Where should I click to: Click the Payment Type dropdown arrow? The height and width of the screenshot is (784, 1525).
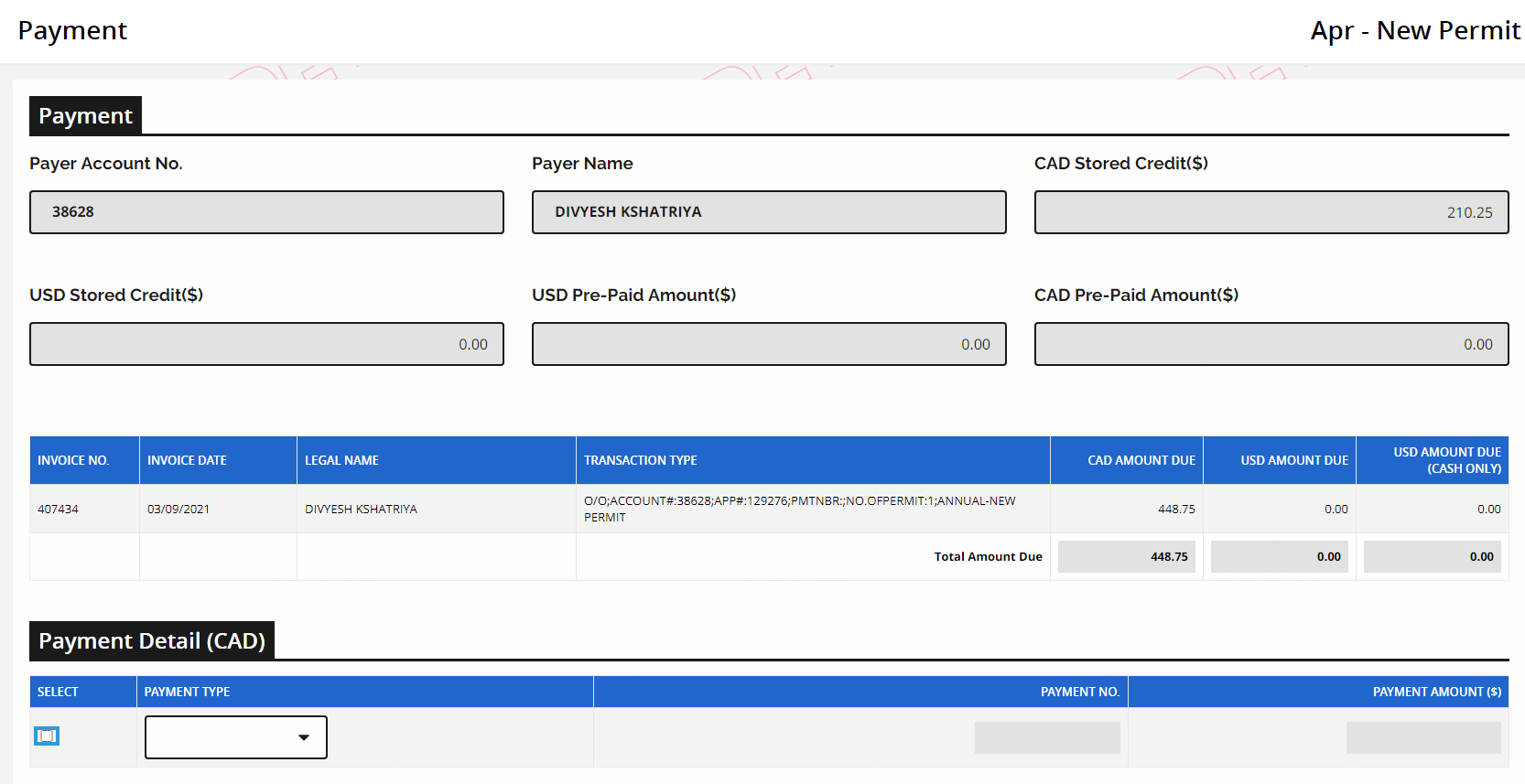(x=304, y=737)
